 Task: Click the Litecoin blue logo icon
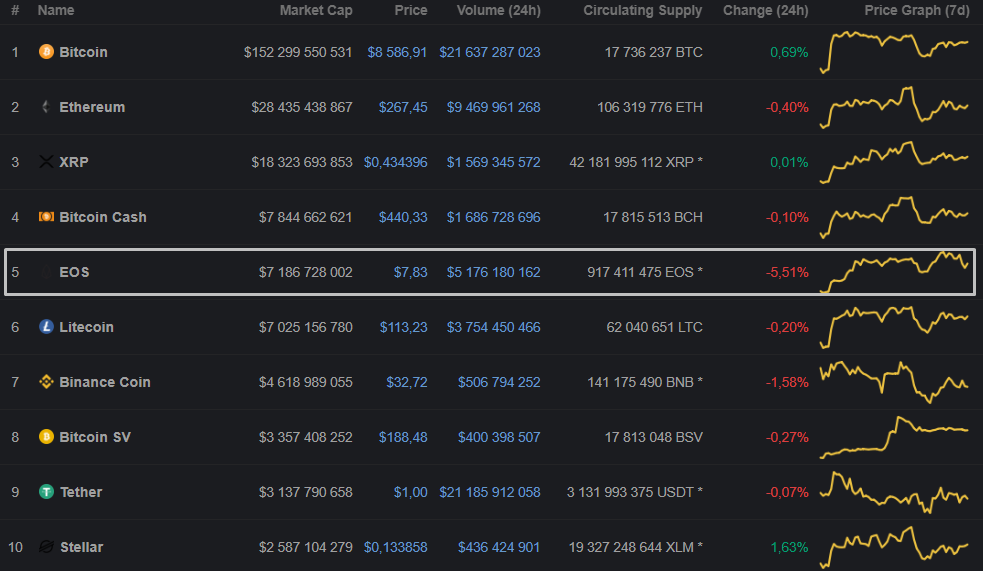(x=46, y=327)
